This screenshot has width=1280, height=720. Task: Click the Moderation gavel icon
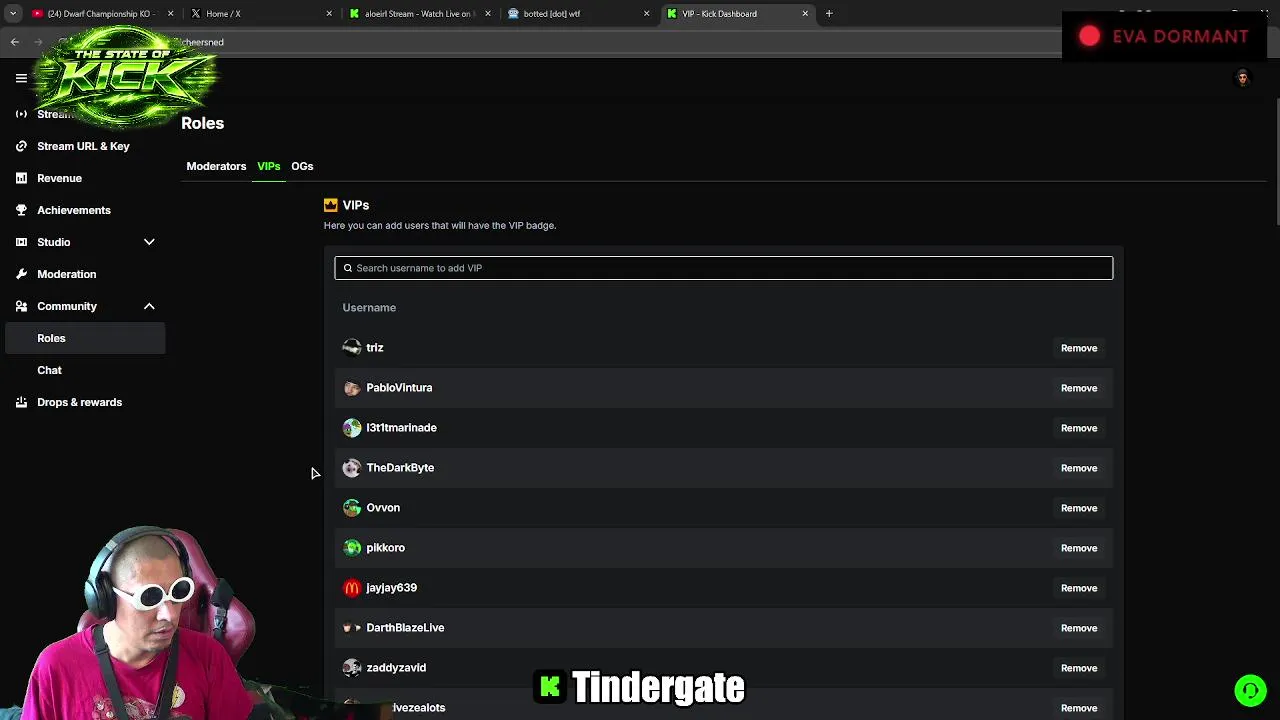(21, 274)
